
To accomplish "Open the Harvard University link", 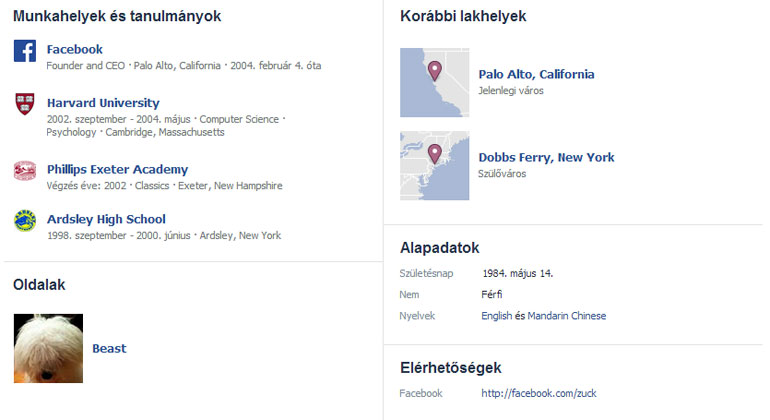I will (x=103, y=103).
